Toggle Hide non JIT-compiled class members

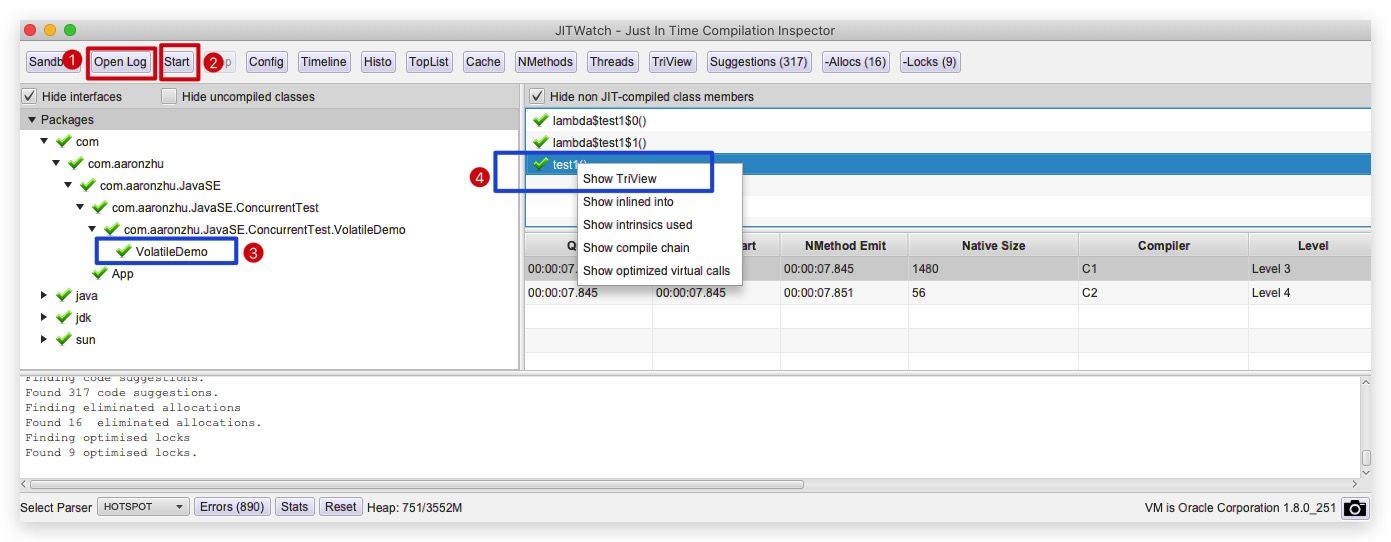(537, 97)
